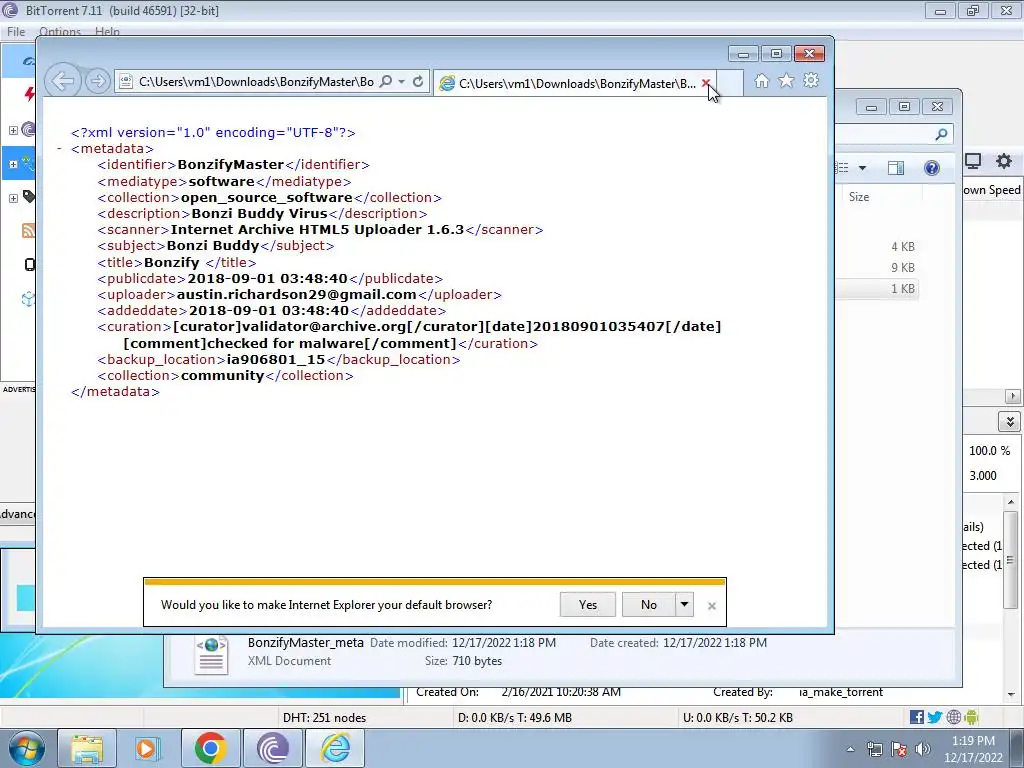Image resolution: width=1024 pixels, height=768 pixels.
Task: Open the Labels tag icon in the BitTorrent sidebar
Action: (29, 196)
